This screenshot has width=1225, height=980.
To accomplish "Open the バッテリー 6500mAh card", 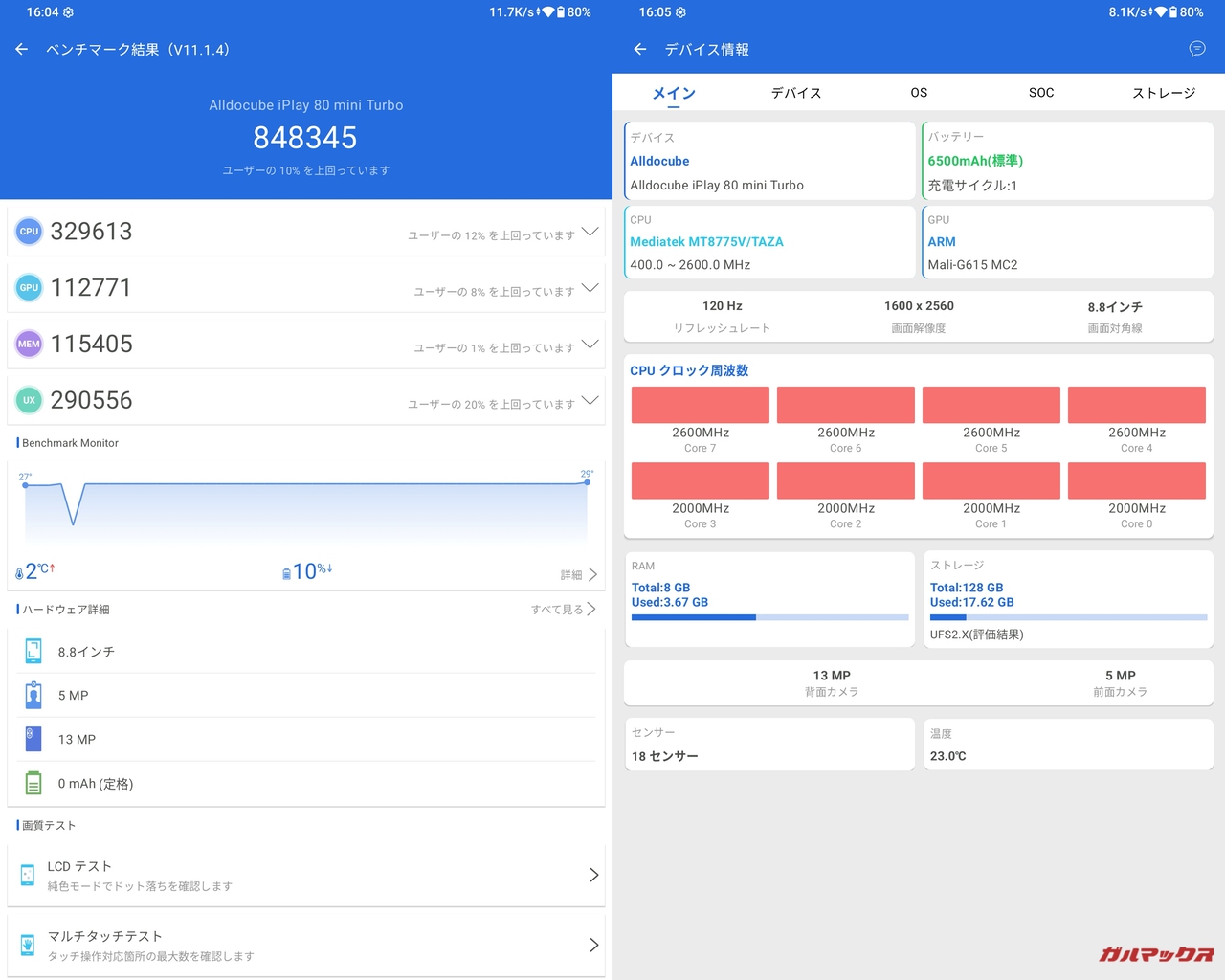I will [1067, 161].
